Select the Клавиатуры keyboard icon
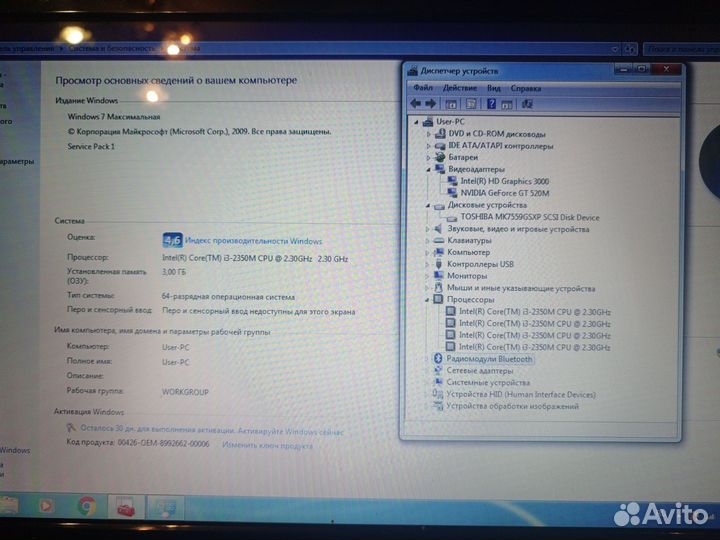 (x=439, y=240)
